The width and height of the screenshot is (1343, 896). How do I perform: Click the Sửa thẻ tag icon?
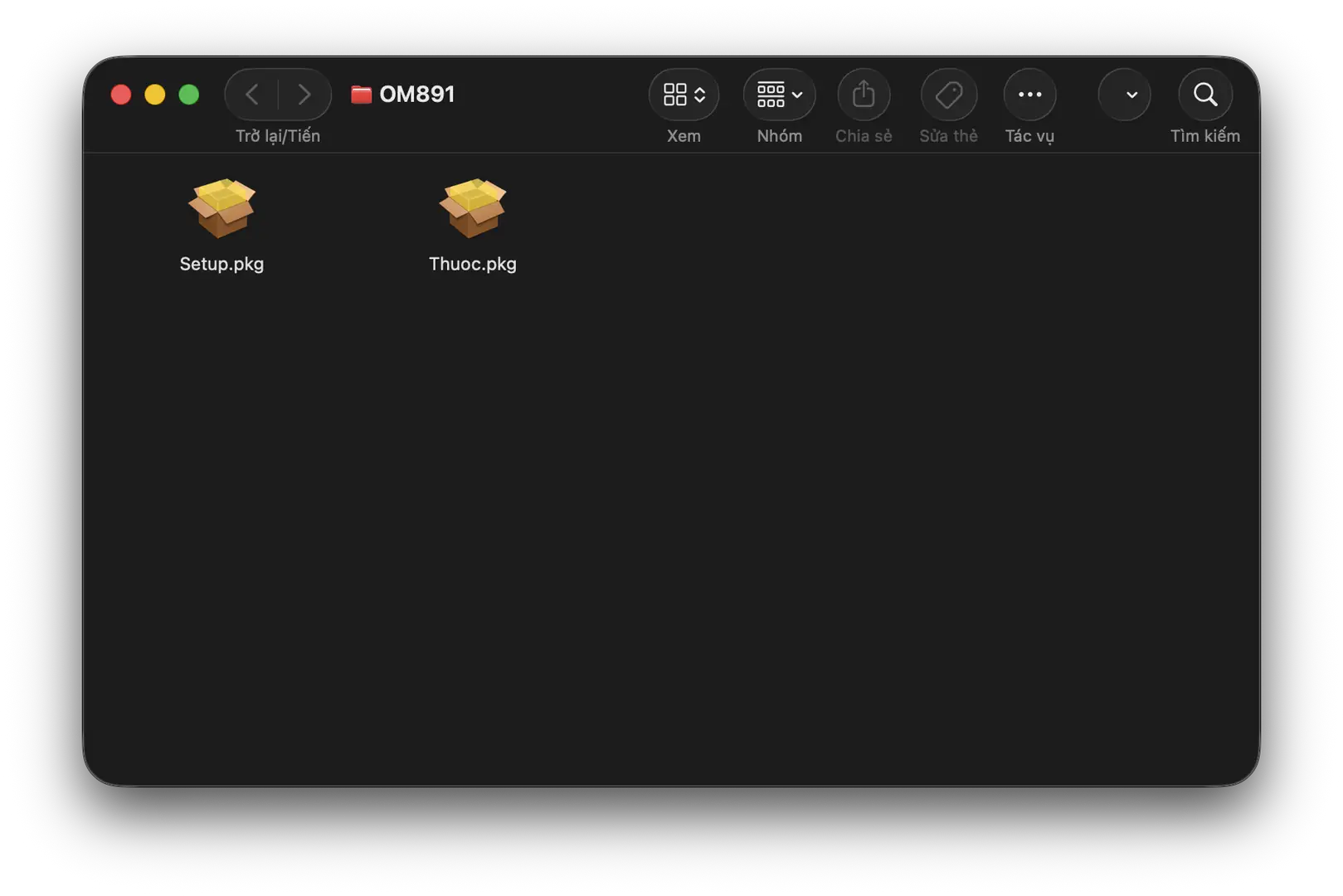(948, 95)
